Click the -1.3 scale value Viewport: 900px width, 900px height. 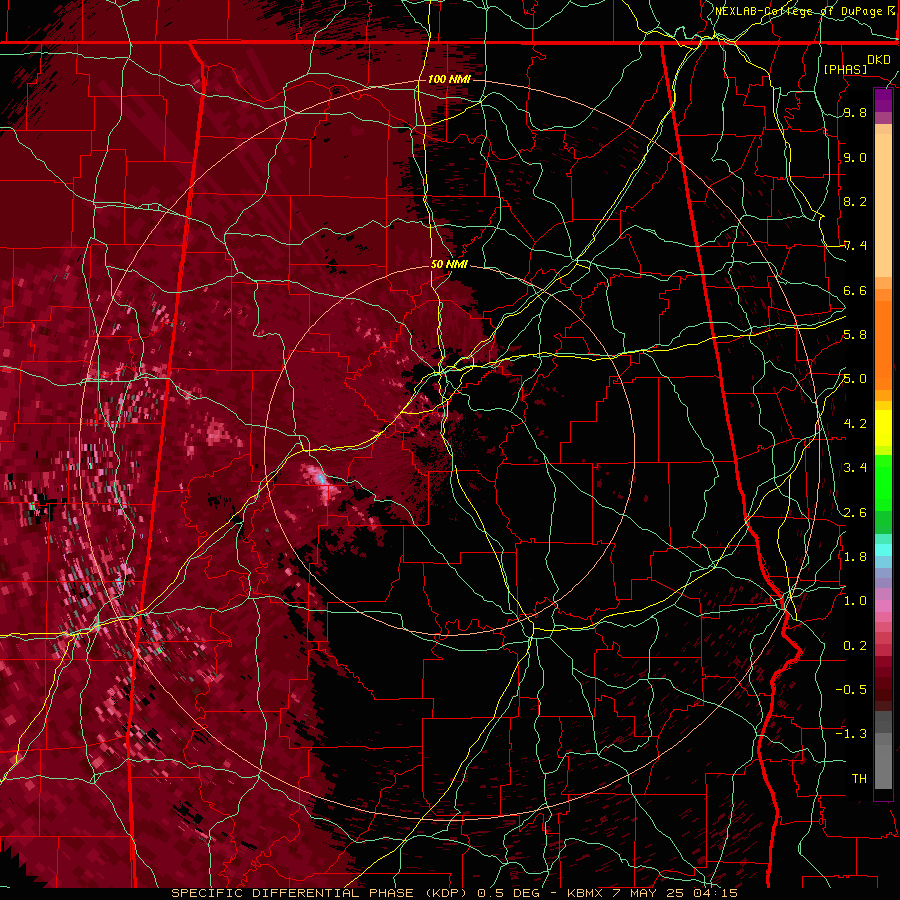(x=851, y=734)
